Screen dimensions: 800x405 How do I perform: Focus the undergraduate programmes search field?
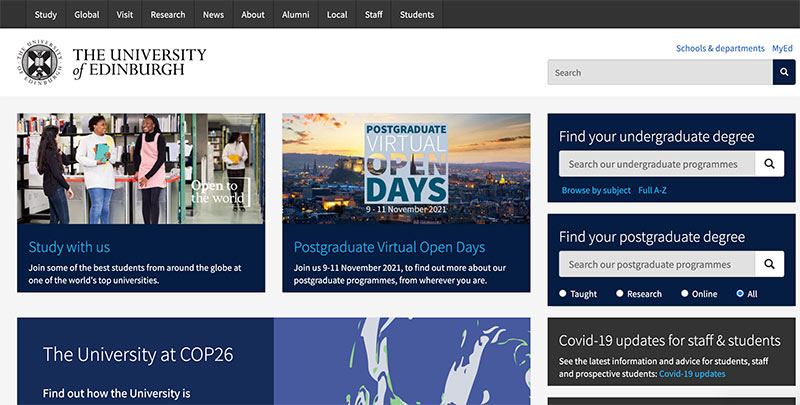pyautogui.click(x=657, y=164)
